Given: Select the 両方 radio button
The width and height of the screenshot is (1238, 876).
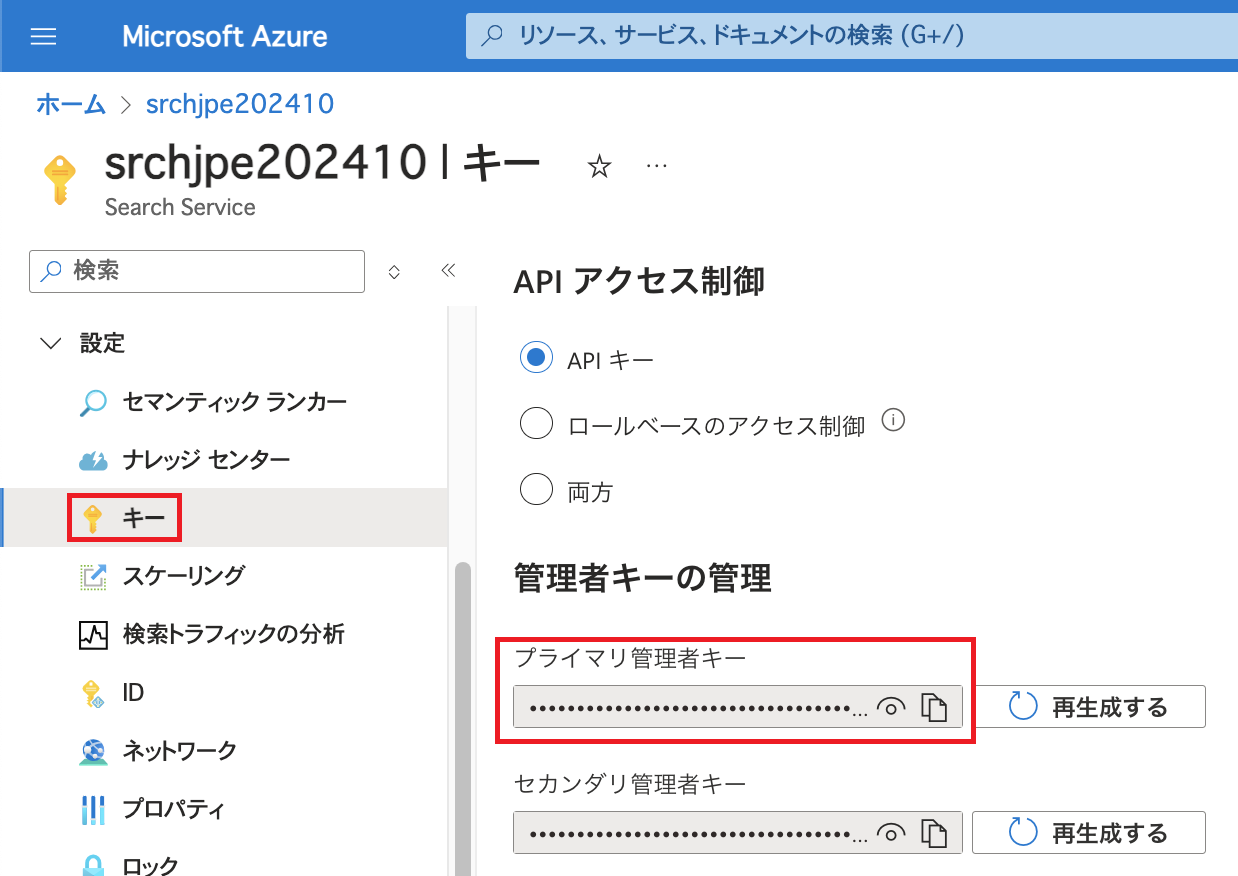Looking at the screenshot, I should [536, 490].
